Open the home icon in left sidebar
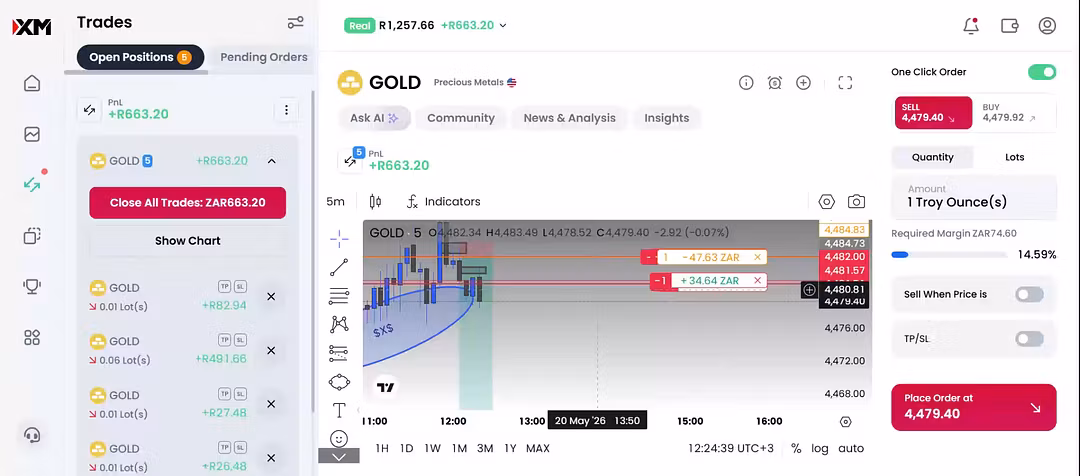Screen dimensions: 1080x476 coord(32,83)
